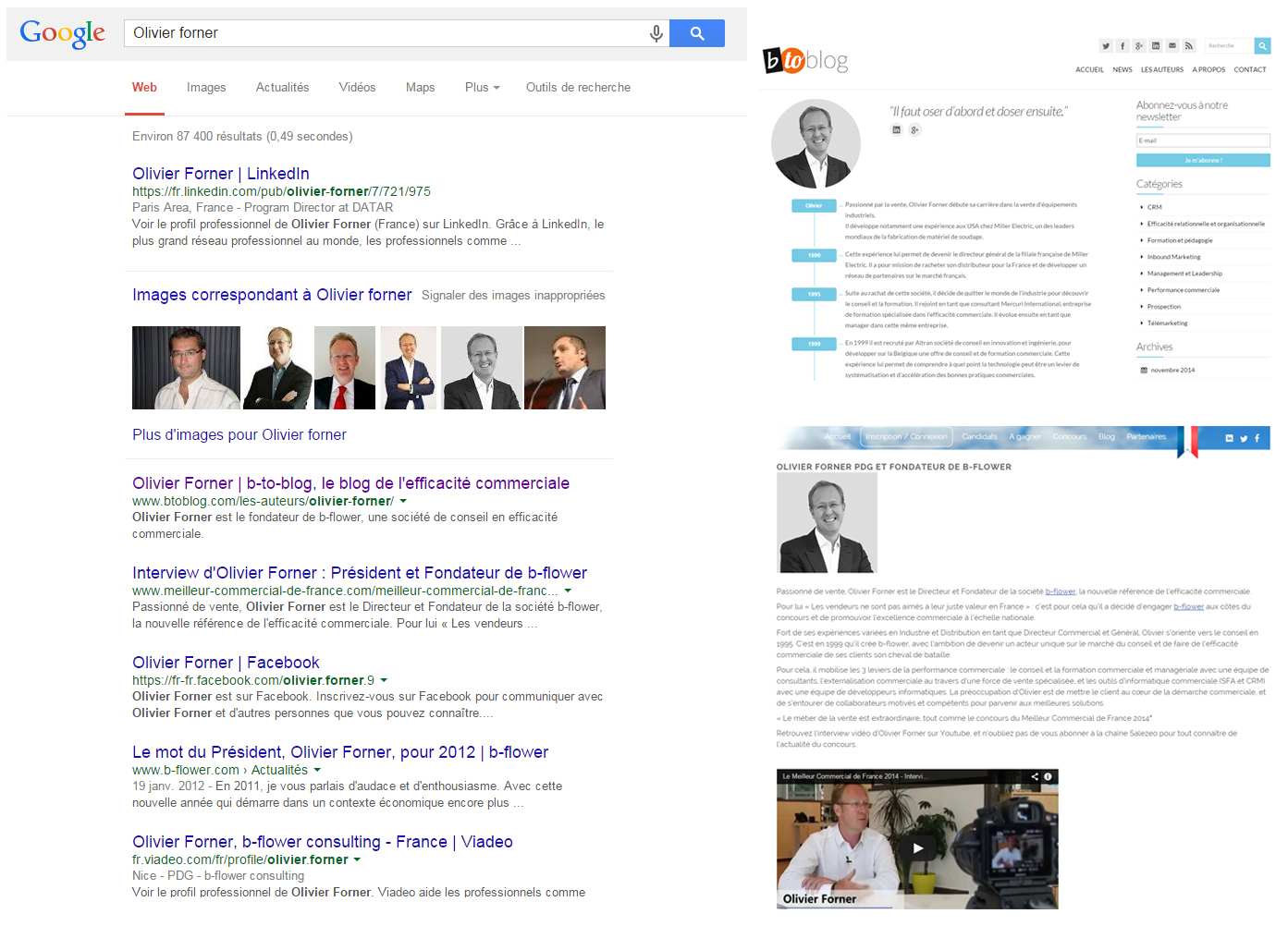Open image thumbnail of man with red tie
This screenshot has width=1288, height=926.
point(345,368)
